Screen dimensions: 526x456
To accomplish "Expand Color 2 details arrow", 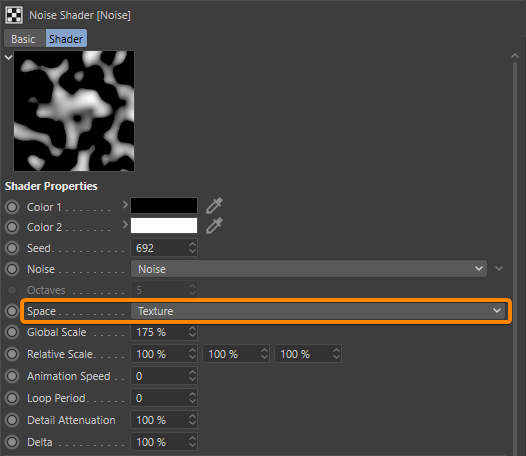I will coord(125,224).
